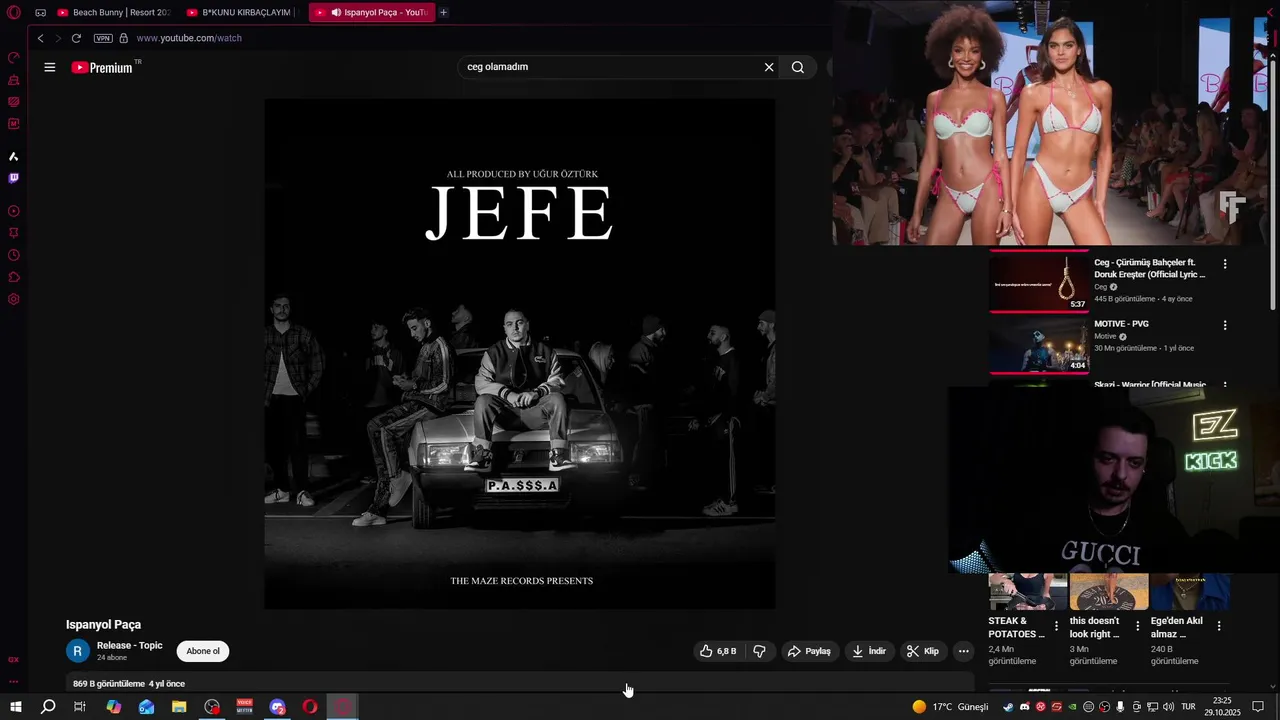Open the Player sidebar icon
The image size is (1280, 720).
click(14, 211)
